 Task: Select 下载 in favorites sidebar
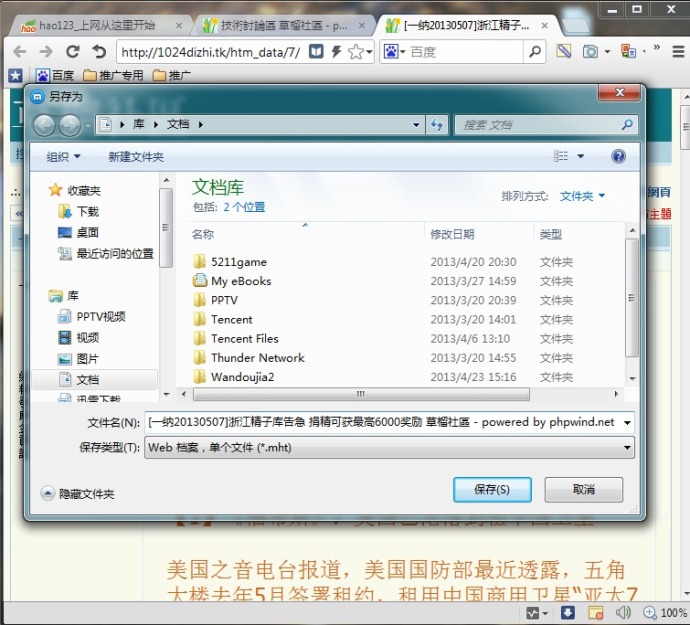tap(79, 212)
